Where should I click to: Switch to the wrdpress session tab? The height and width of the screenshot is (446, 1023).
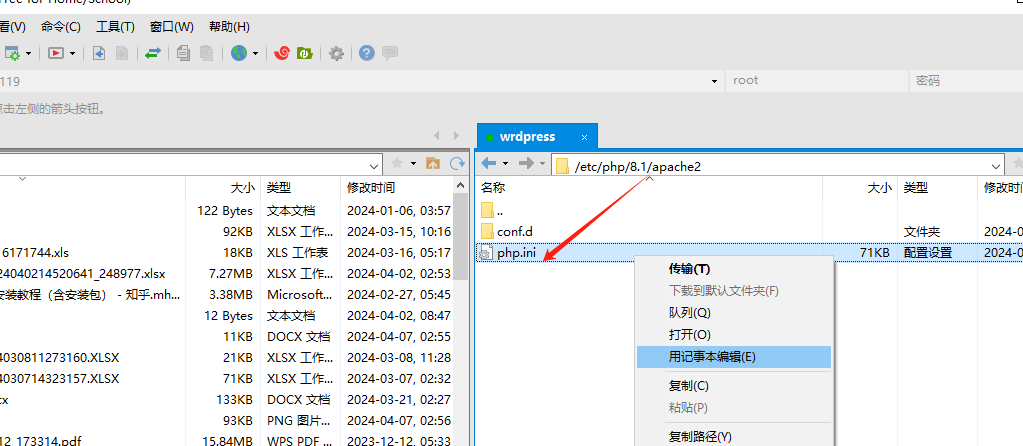click(x=527, y=137)
